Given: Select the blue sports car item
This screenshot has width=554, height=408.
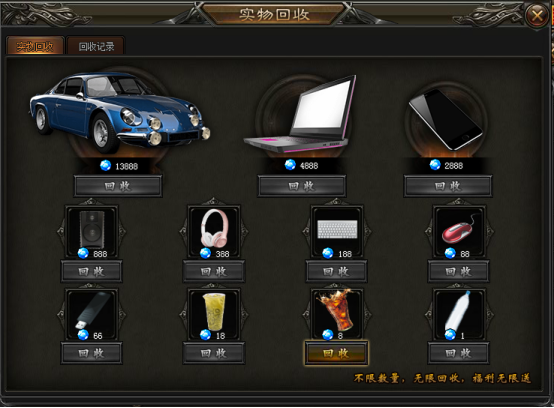Looking at the screenshot, I should (x=119, y=111).
